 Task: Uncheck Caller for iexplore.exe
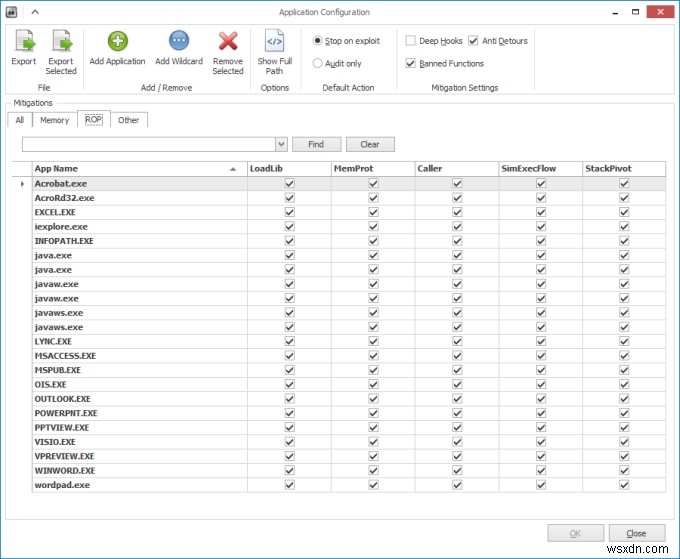(x=457, y=226)
